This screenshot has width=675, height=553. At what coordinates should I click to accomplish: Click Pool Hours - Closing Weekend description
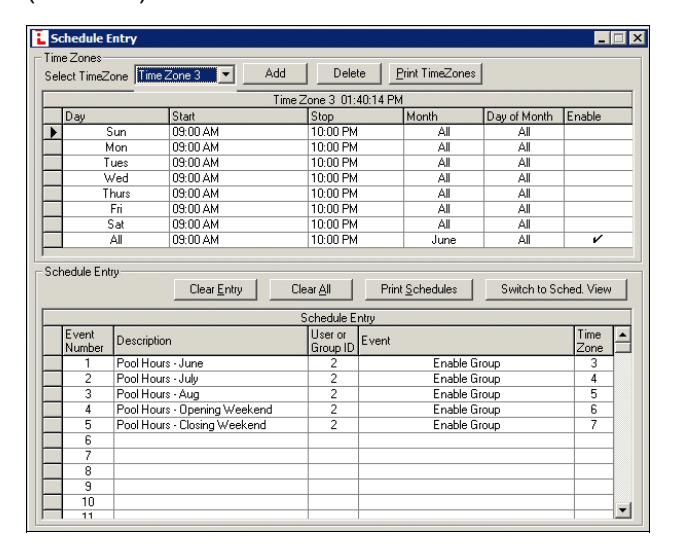pos(211,425)
